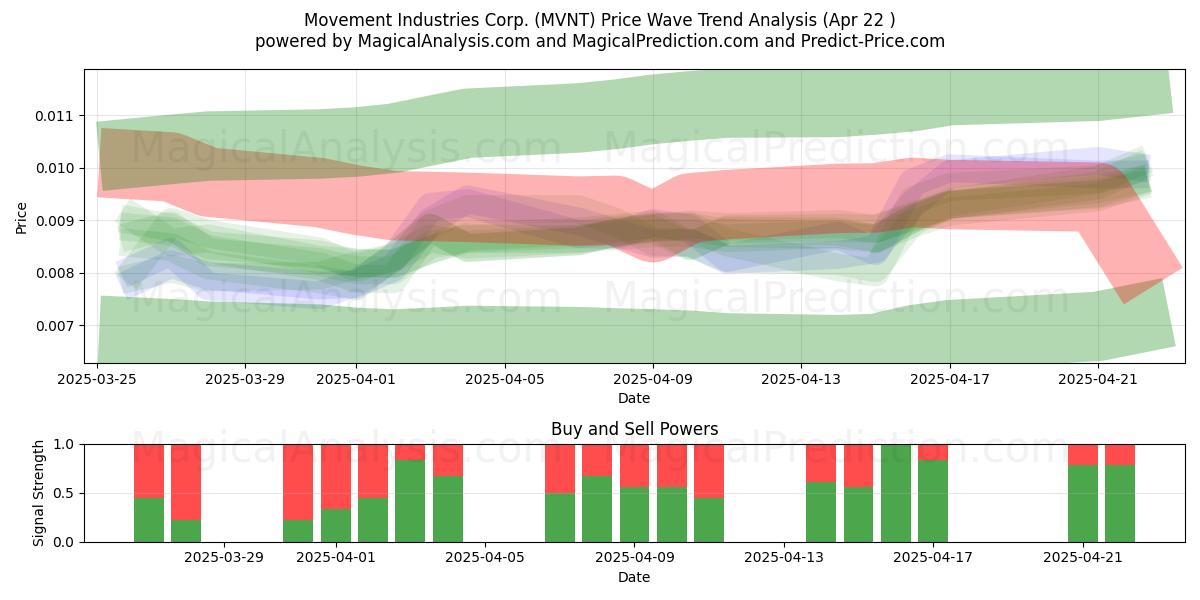The width and height of the screenshot is (1200, 600).
Task: Click the Buy/Sell bar above 2025-04-17
Action: pyautogui.click(x=933, y=493)
